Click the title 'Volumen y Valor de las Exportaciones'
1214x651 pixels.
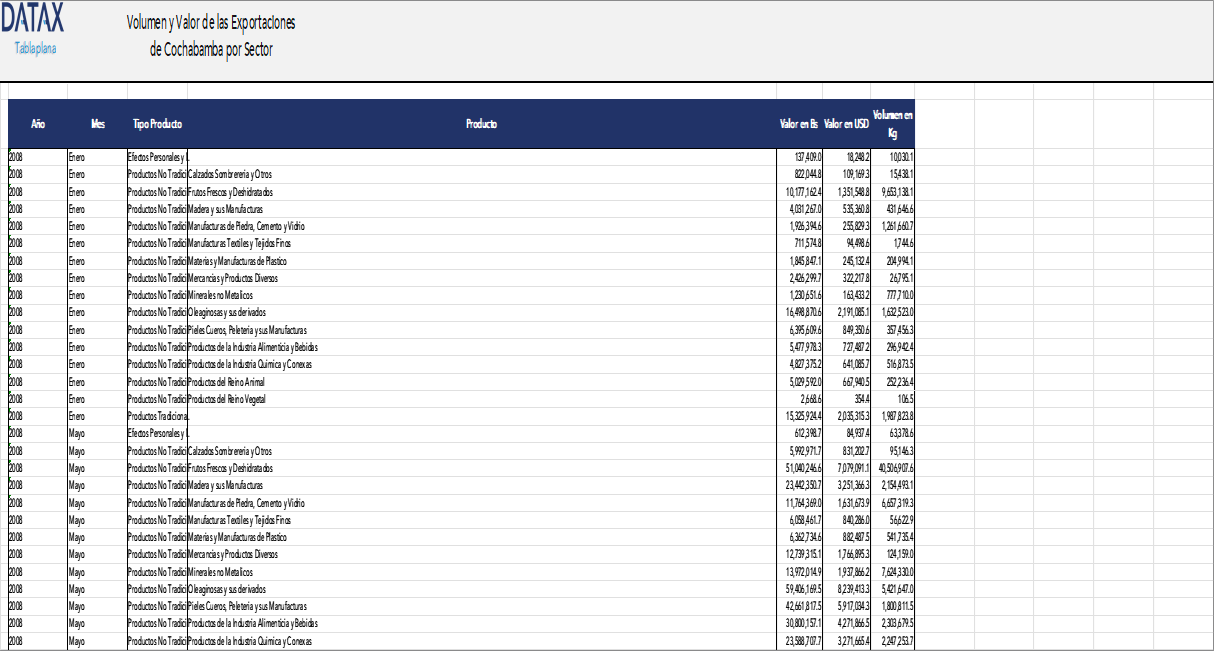pos(210,23)
